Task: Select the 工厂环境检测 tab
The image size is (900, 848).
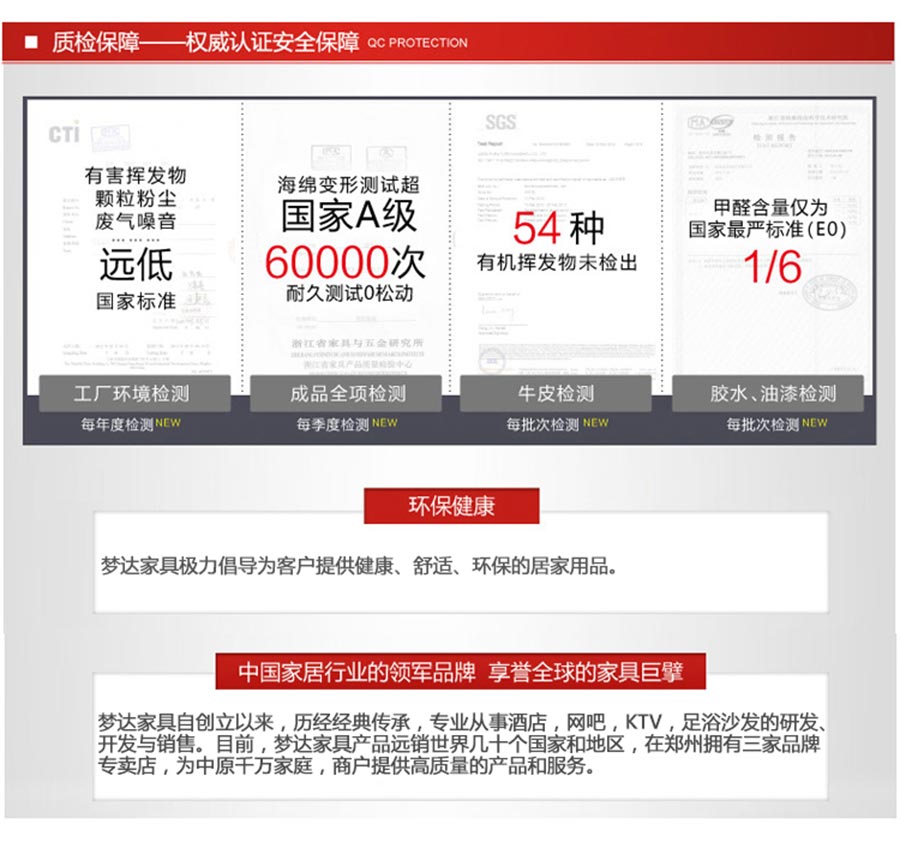Action: (134, 393)
